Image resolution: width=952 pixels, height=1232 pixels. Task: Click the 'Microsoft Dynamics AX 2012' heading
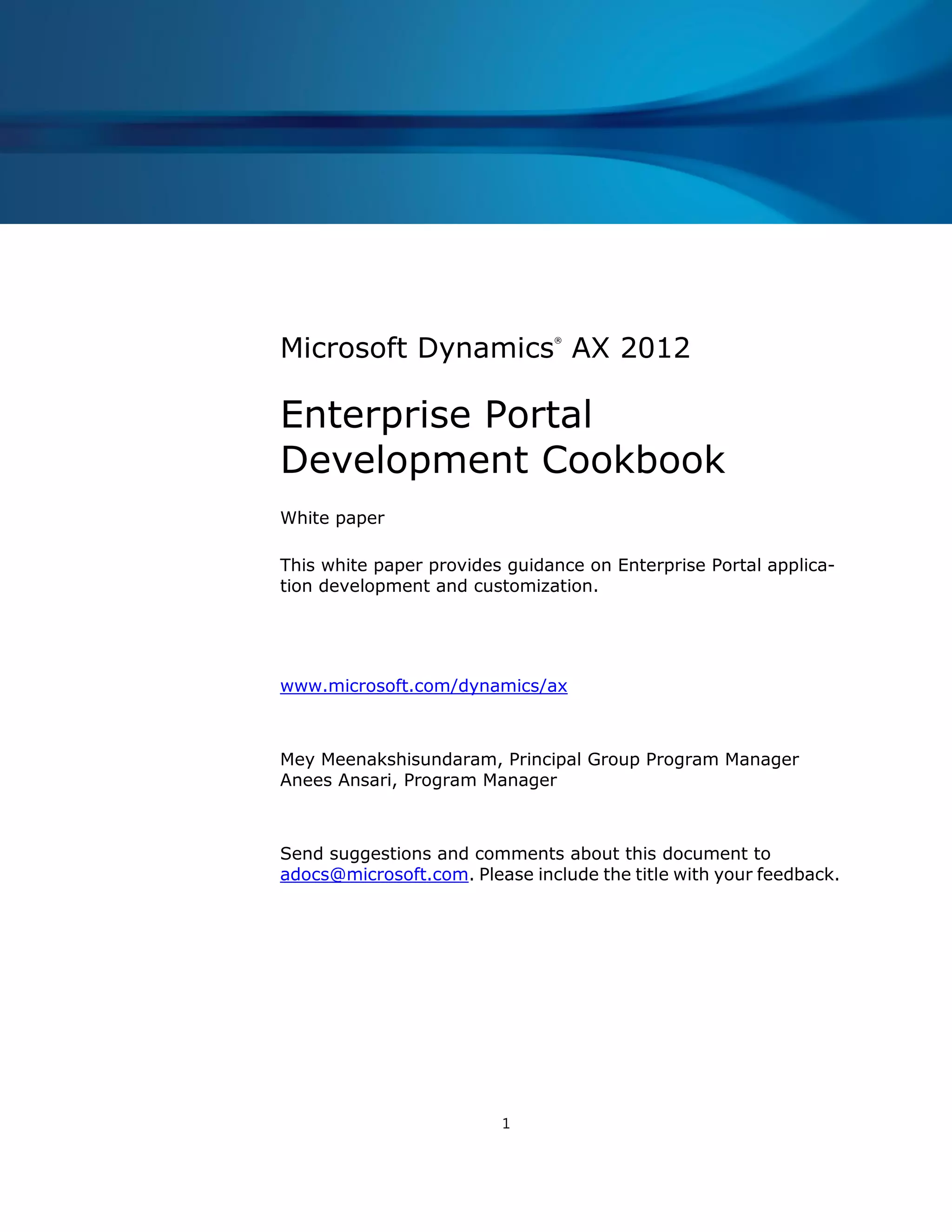click(485, 348)
